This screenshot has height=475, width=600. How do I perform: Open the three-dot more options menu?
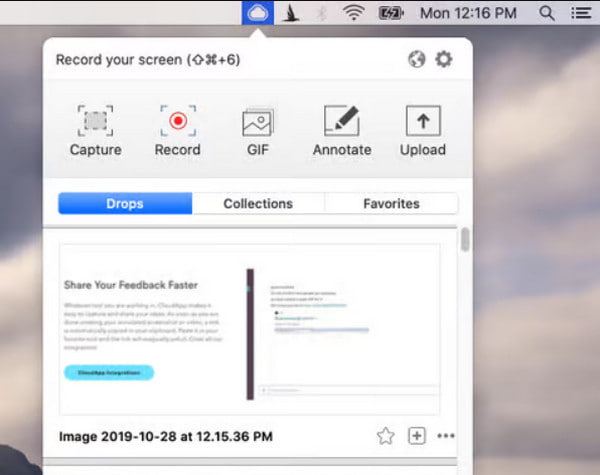446,436
